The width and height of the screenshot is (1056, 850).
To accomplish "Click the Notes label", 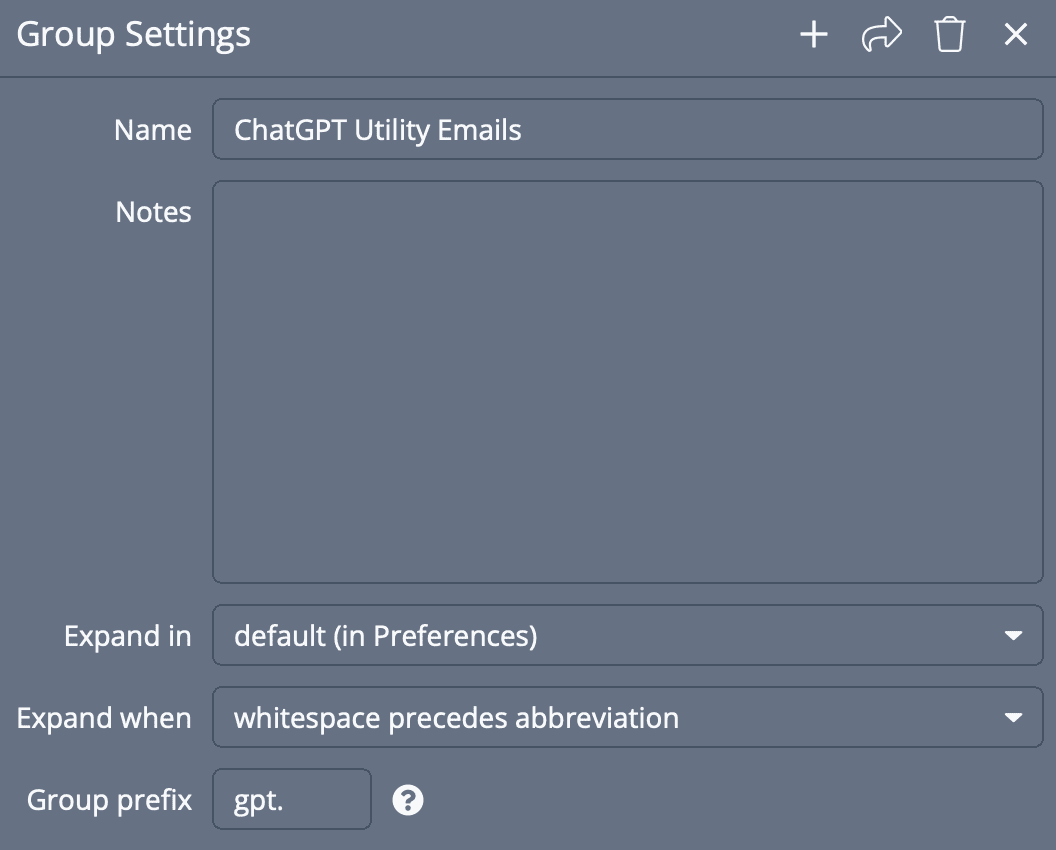I will pyautogui.click(x=154, y=212).
